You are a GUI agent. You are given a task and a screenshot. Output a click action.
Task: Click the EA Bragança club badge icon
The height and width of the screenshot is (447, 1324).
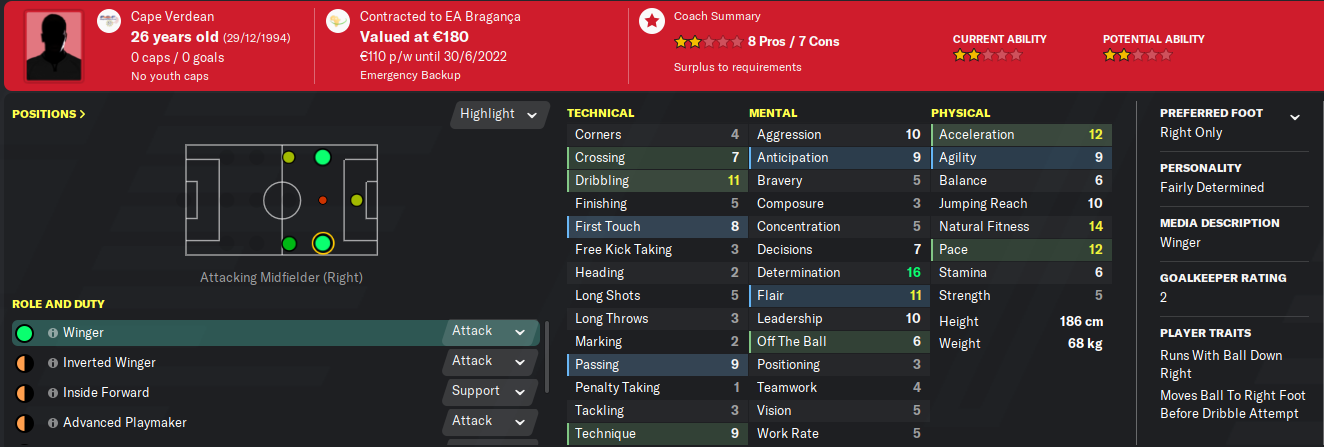[x=338, y=21]
